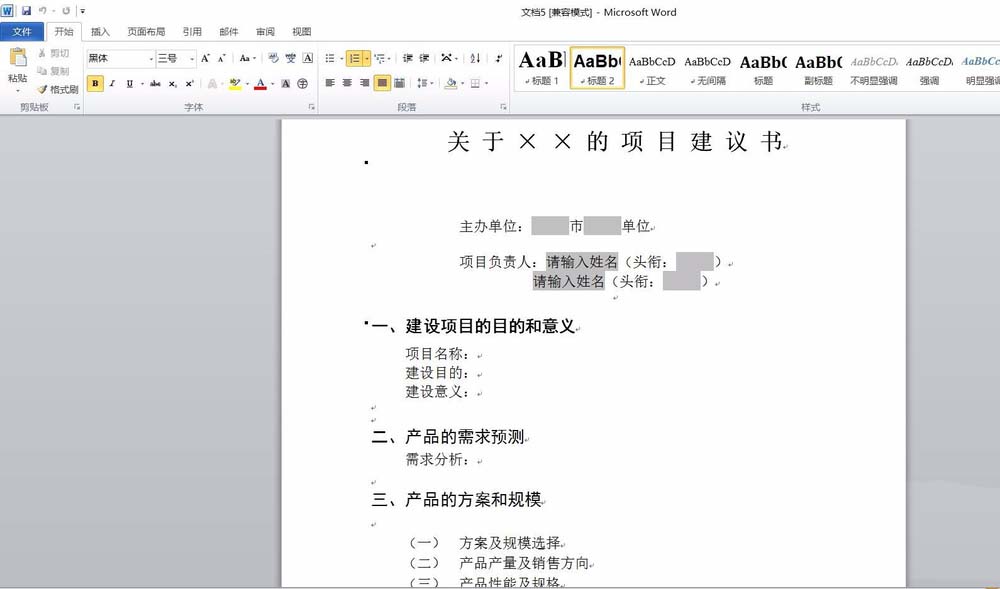Click the Paste (粘贴) clipboard icon
Screen dimensions: 1000x589
pos(17,60)
